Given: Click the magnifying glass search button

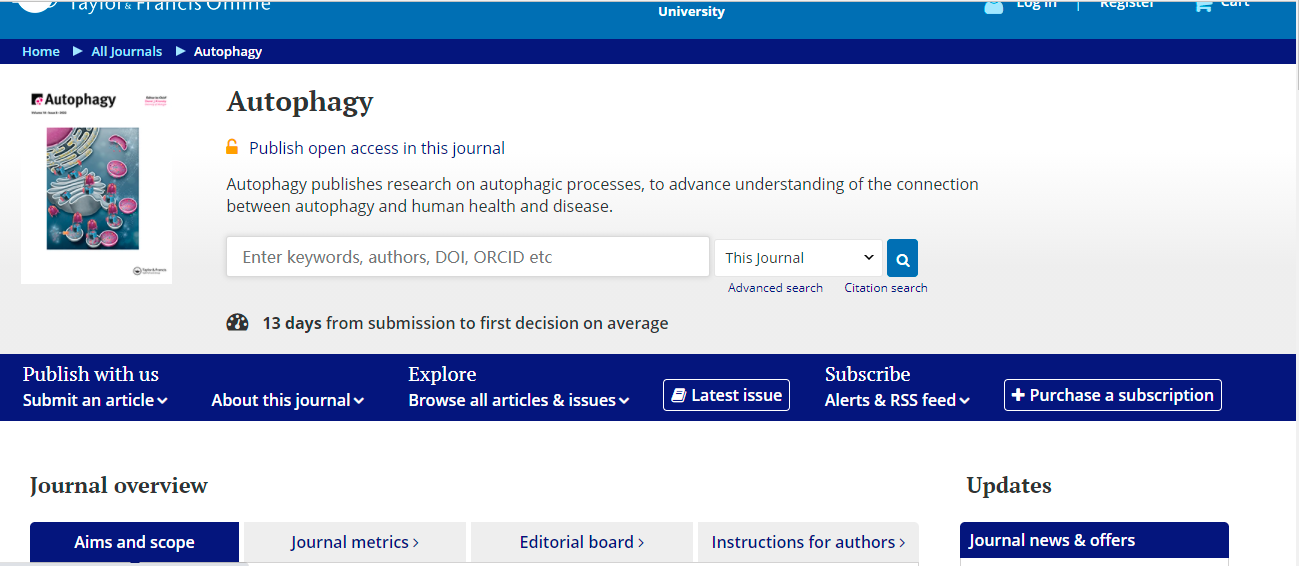Looking at the screenshot, I should pyautogui.click(x=902, y=258).
